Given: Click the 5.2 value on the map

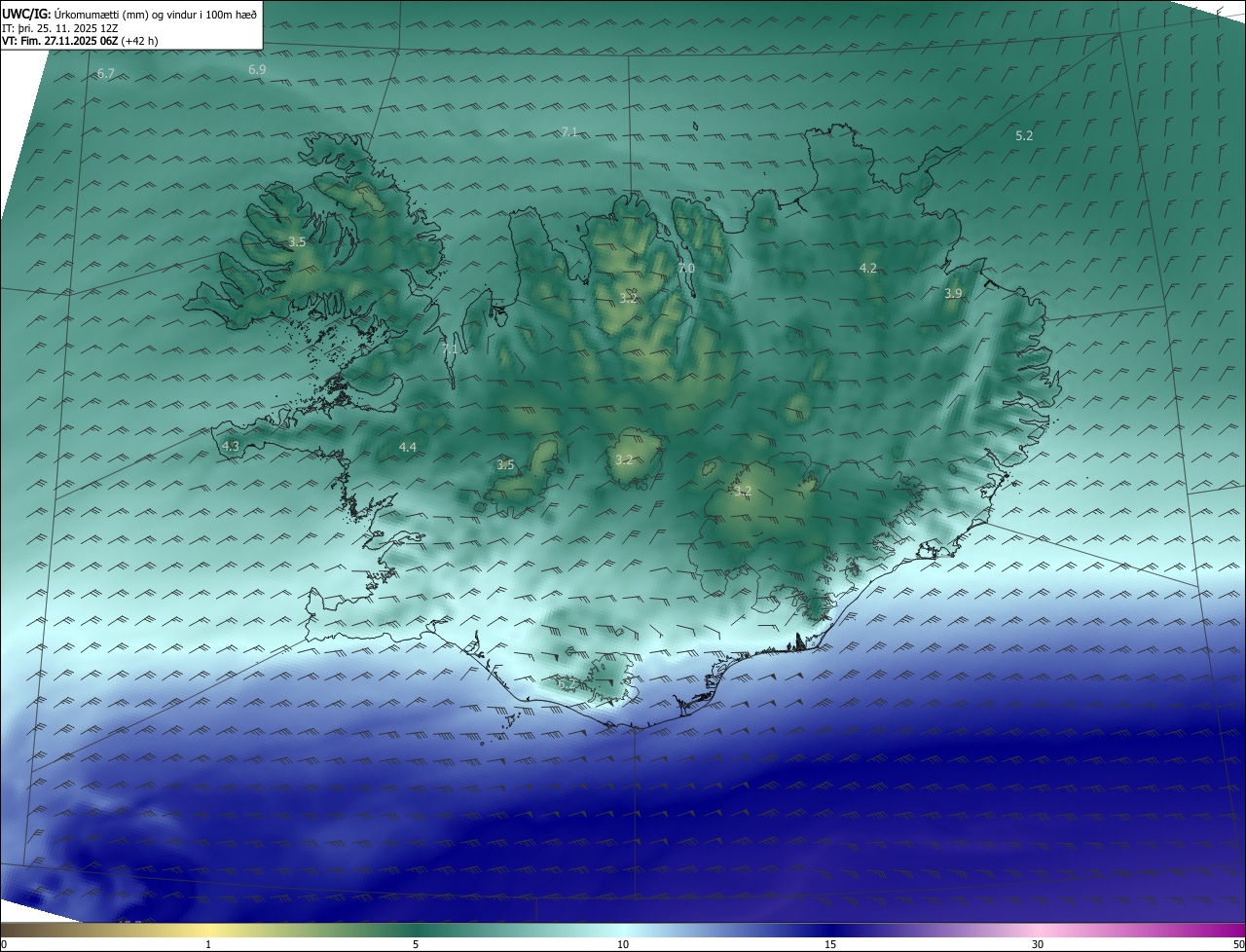Looking at the screenshot, I should (x=1024, y=136).
